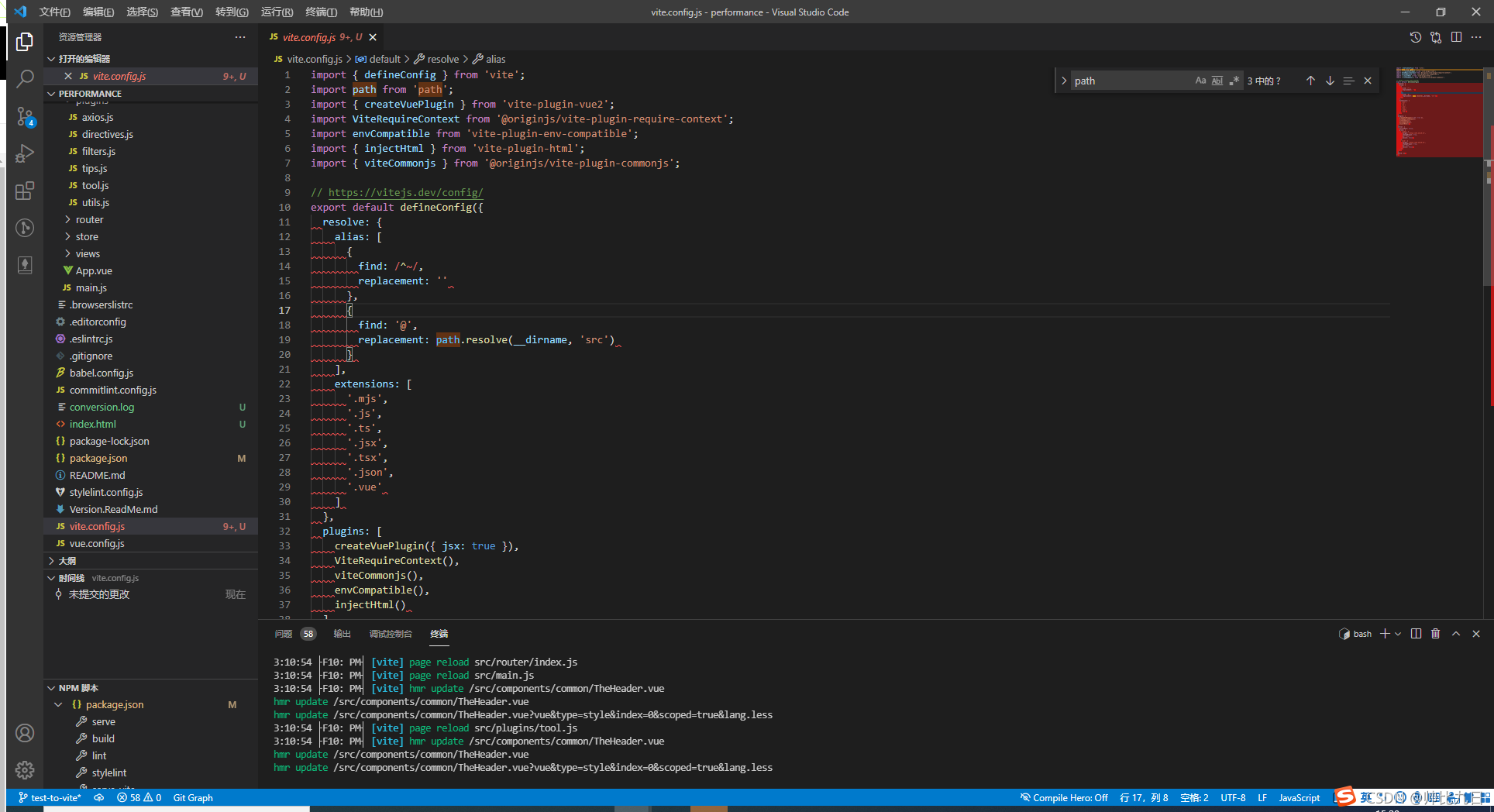Click the find input field containing path

[1131, 81]
